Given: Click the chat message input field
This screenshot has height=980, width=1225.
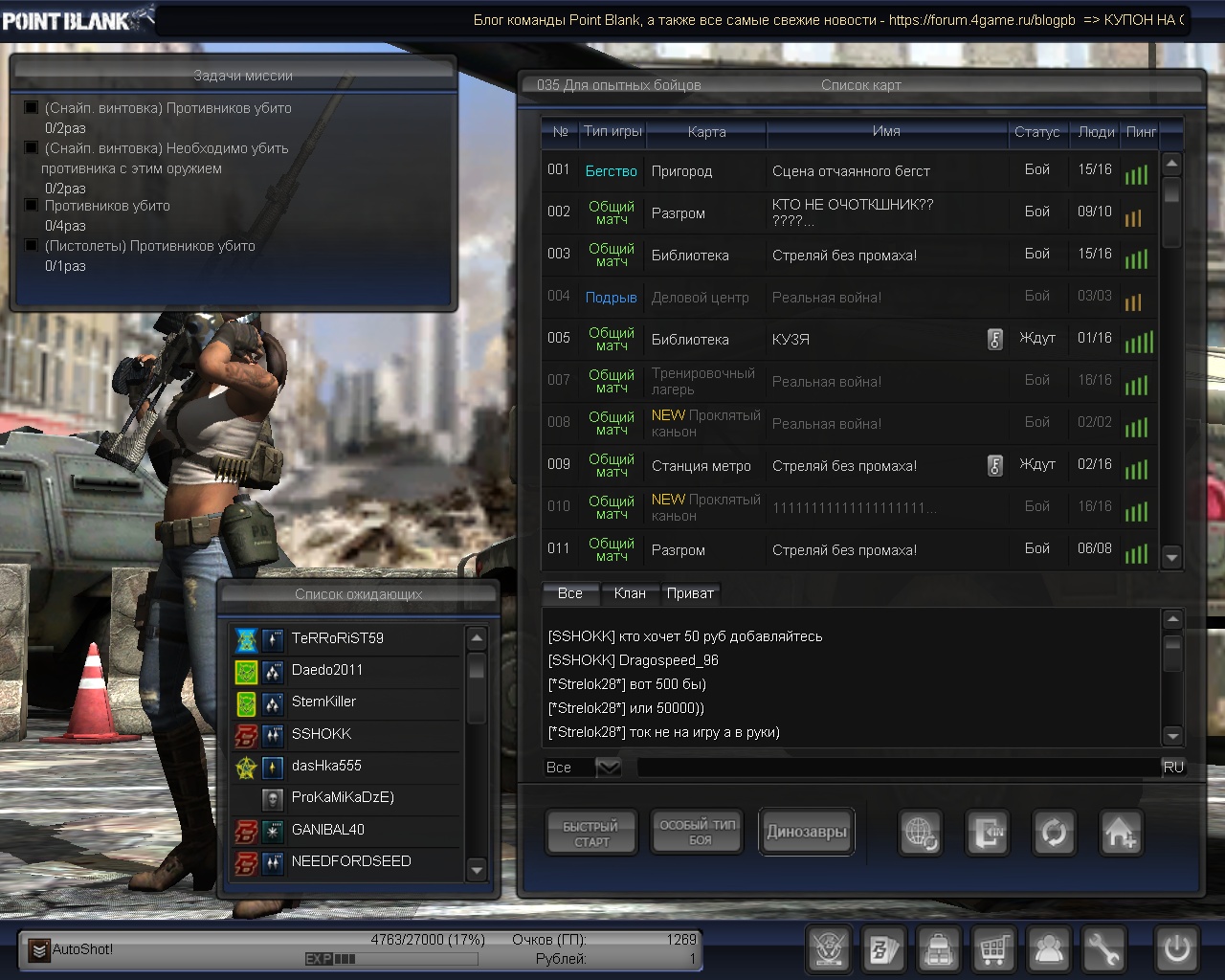Looking at the screenshot, I should click(899, 767).
